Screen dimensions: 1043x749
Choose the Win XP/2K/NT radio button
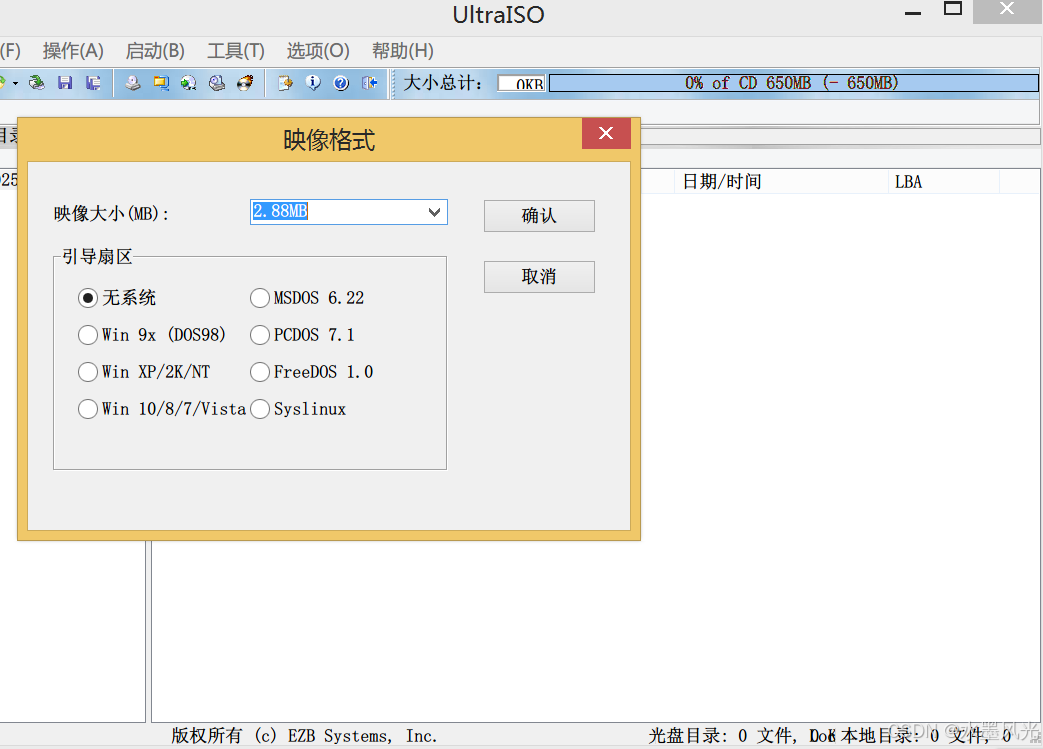144,372
